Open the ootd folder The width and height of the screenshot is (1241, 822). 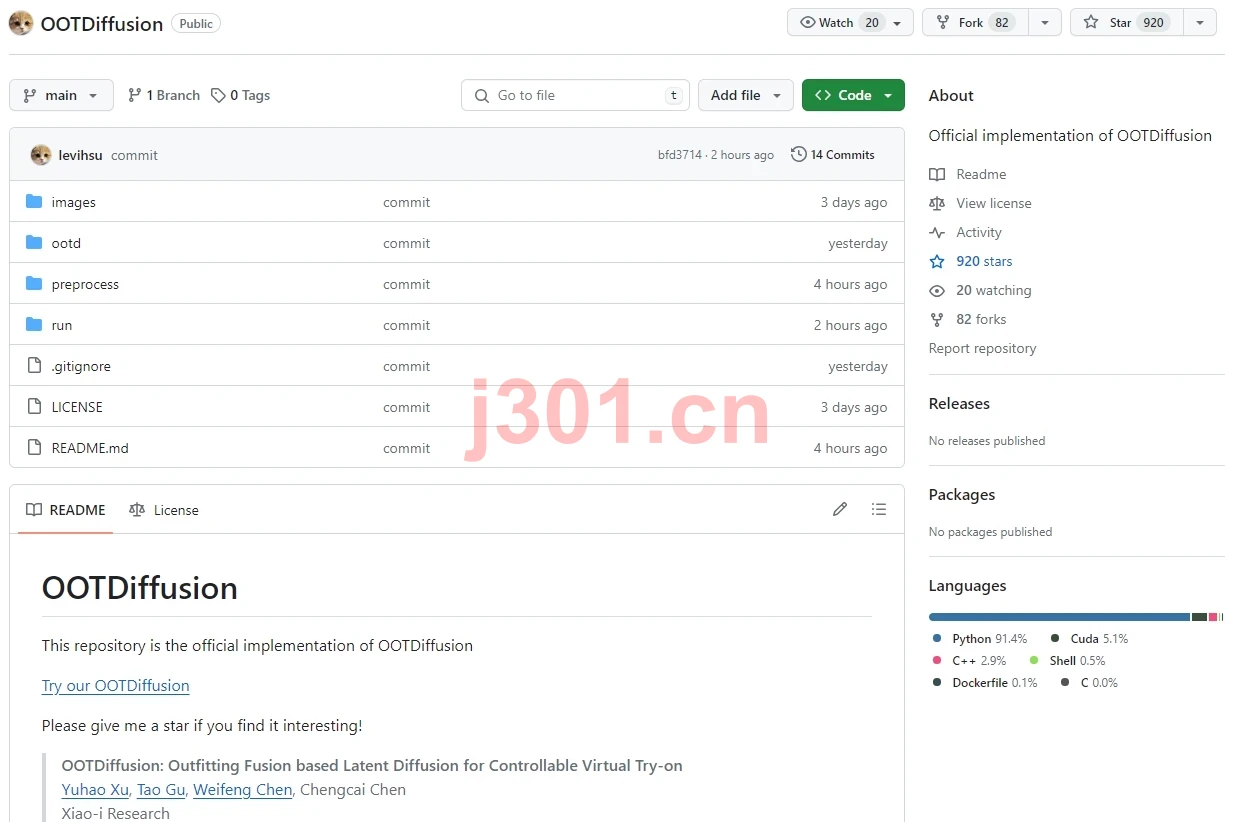(x=66, y=243)
